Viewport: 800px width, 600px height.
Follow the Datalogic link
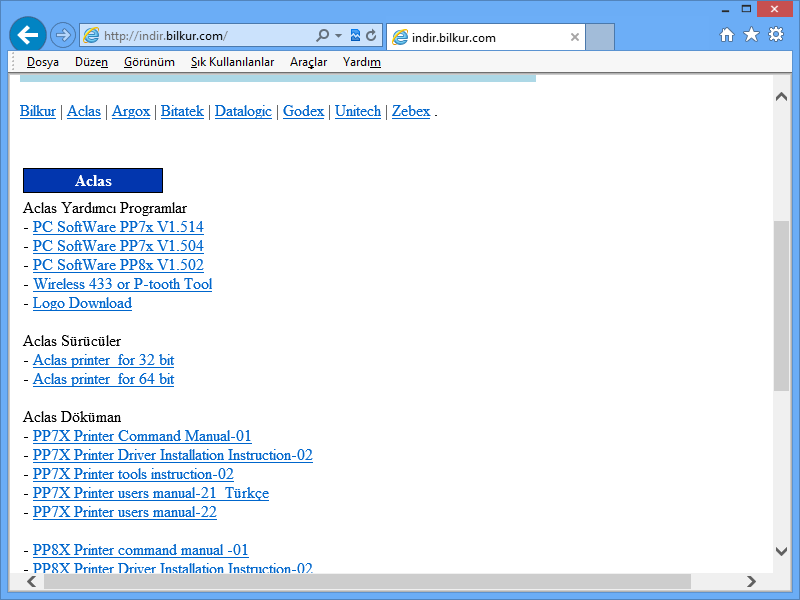[243, 111]
